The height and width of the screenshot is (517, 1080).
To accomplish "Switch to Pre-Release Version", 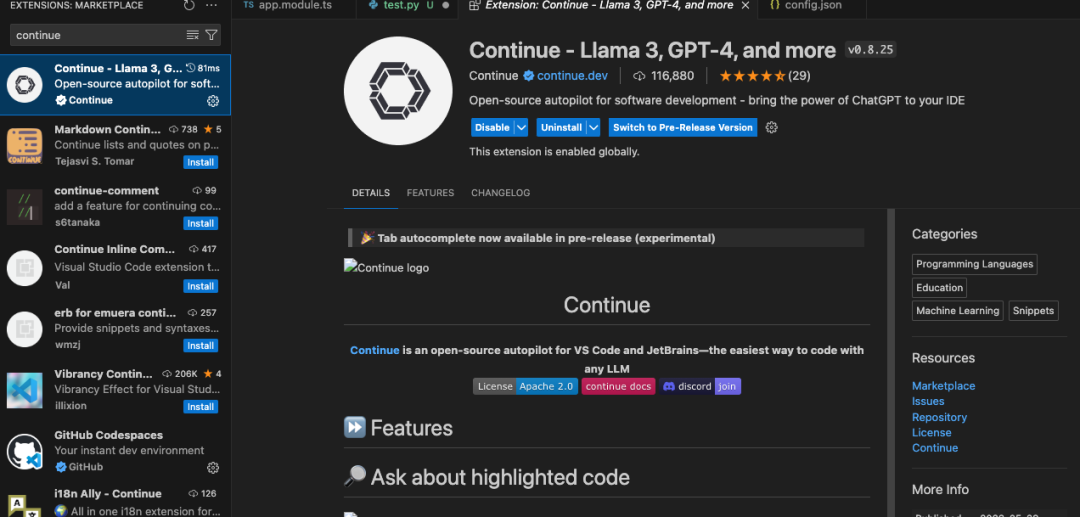I will point(683,127).
